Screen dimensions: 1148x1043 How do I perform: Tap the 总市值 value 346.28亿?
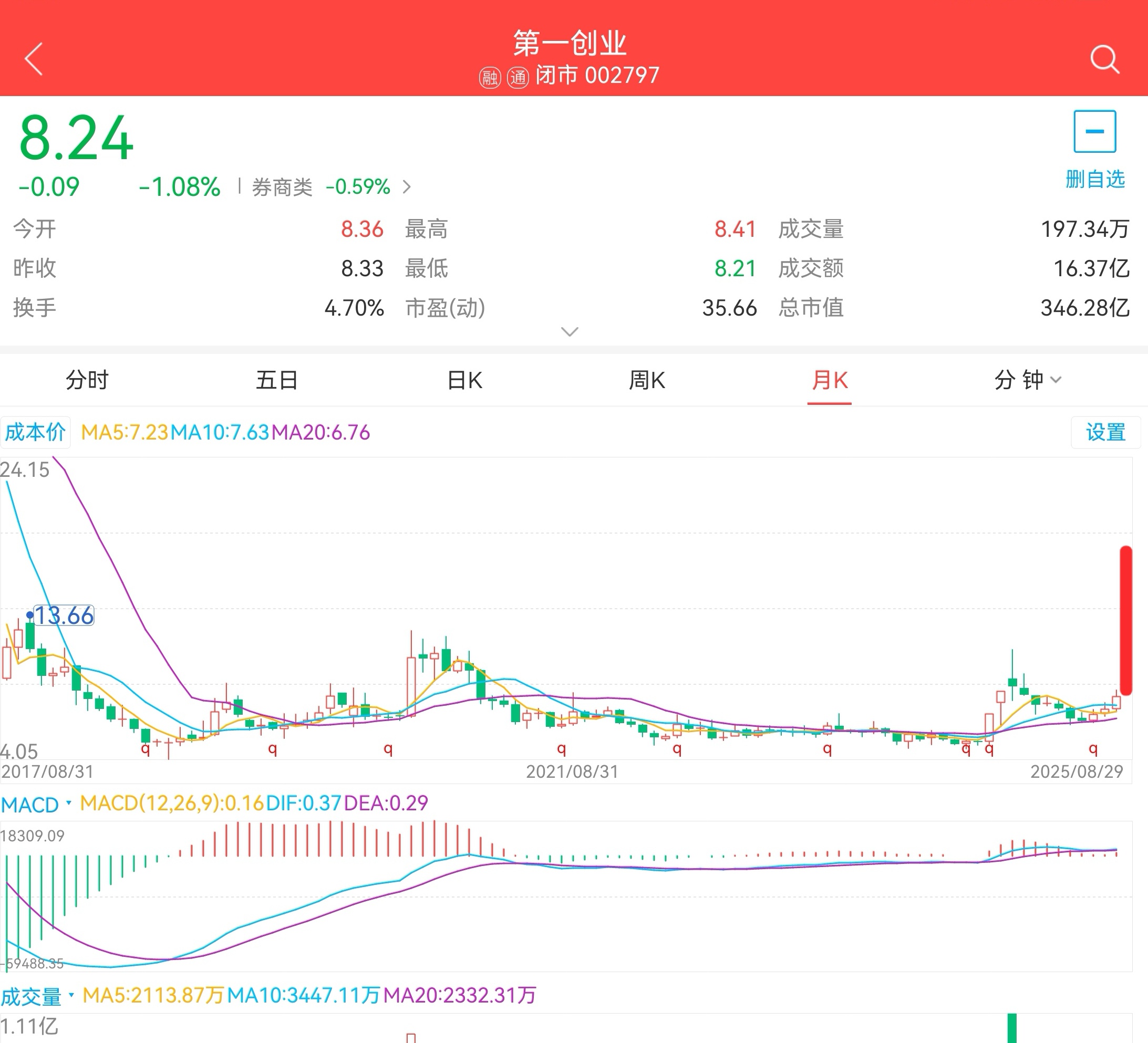click(x=1085, y=308)
